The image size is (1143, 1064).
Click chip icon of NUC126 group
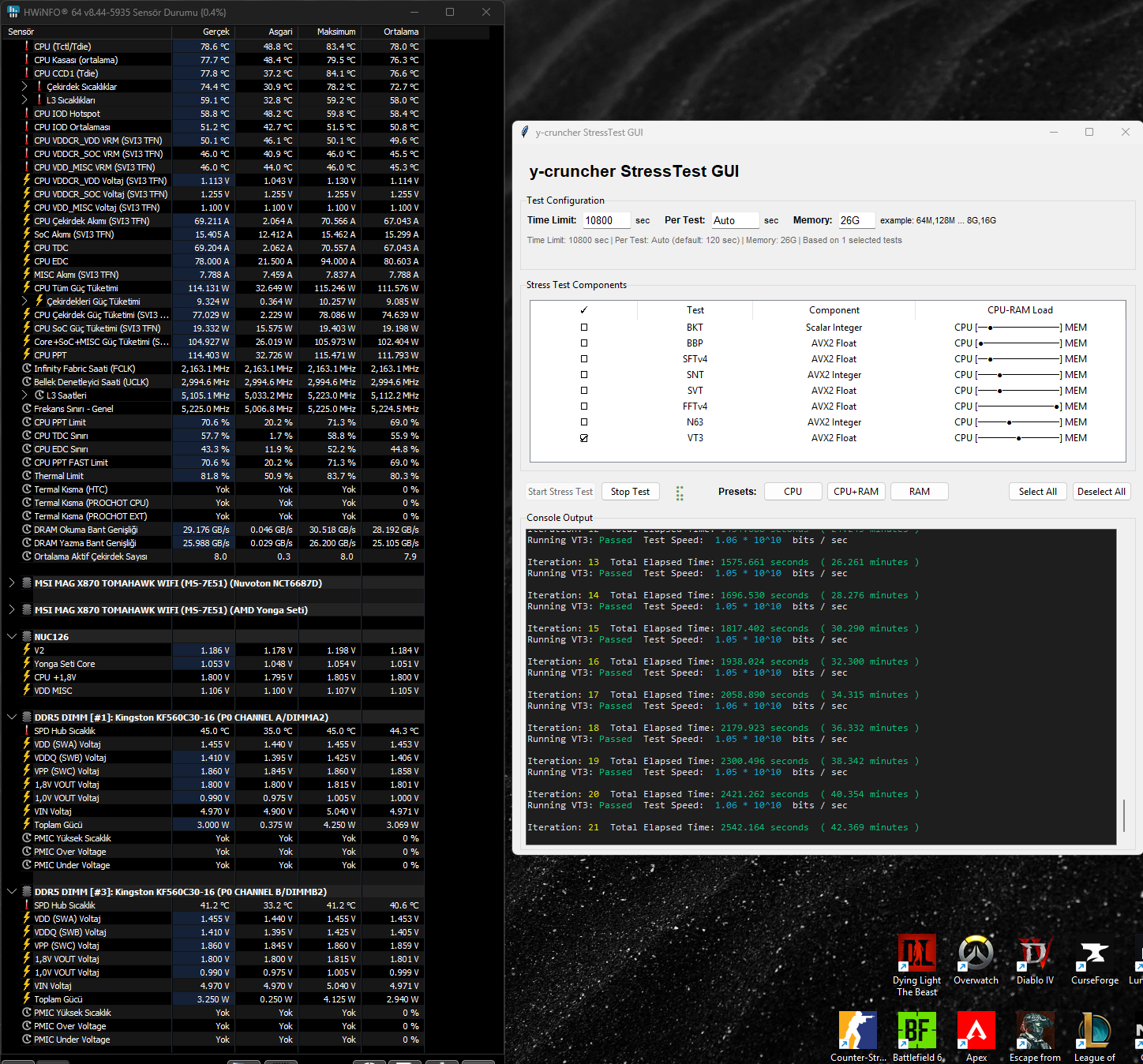(x=27, y=637)
